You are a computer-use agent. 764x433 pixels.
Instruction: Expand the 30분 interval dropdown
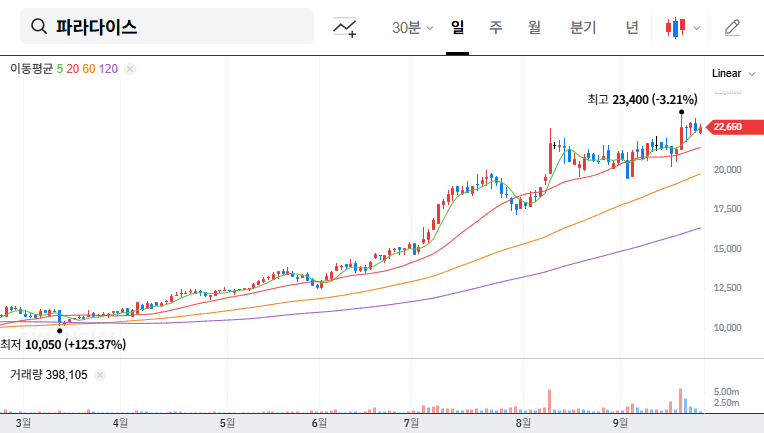pyautogui.click(x=413, y=28)
